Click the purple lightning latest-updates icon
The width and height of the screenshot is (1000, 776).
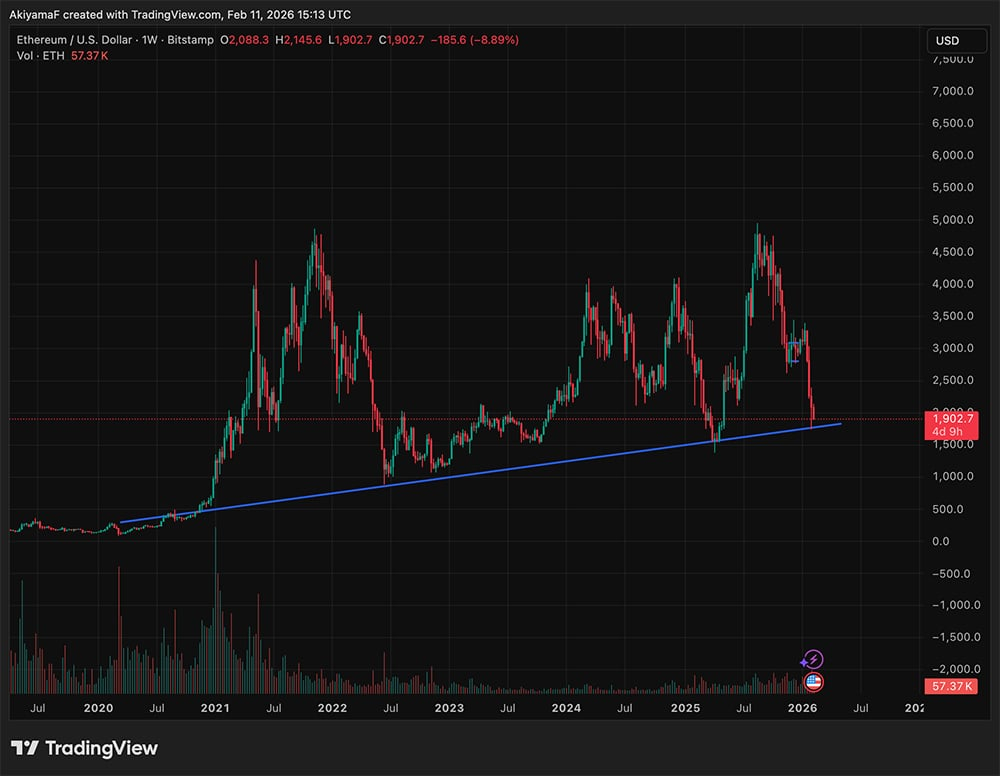(812, 659)
